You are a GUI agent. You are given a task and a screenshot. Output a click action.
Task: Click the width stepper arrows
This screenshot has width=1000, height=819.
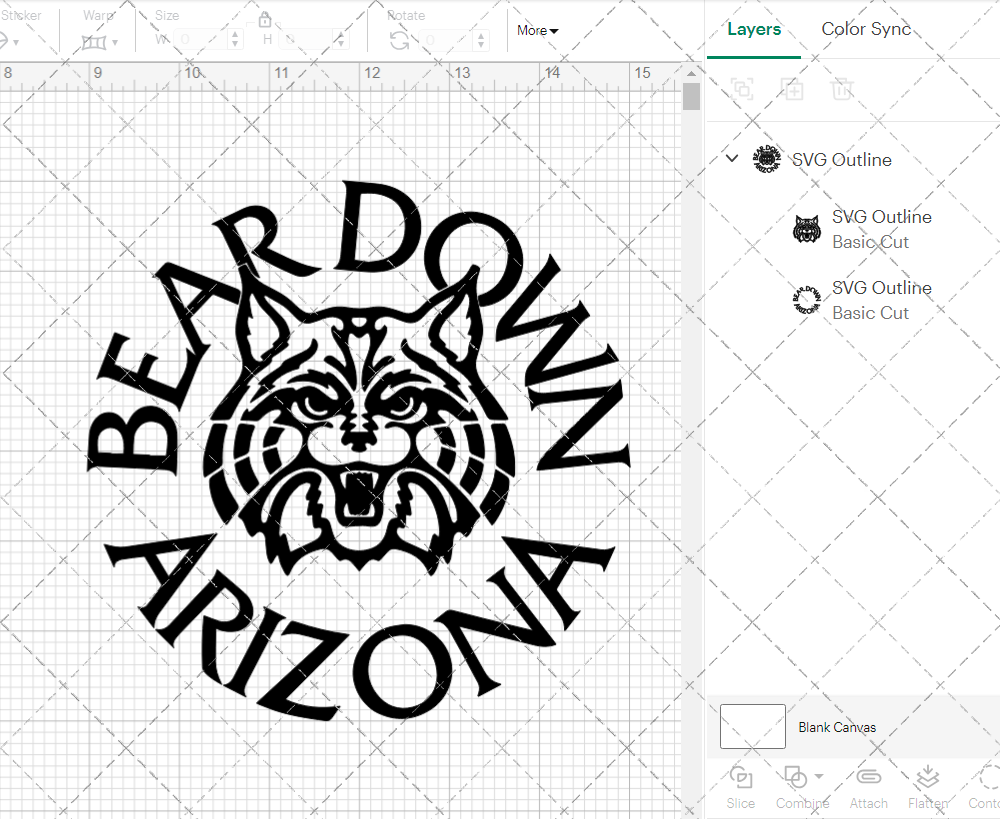pos(235,40)
